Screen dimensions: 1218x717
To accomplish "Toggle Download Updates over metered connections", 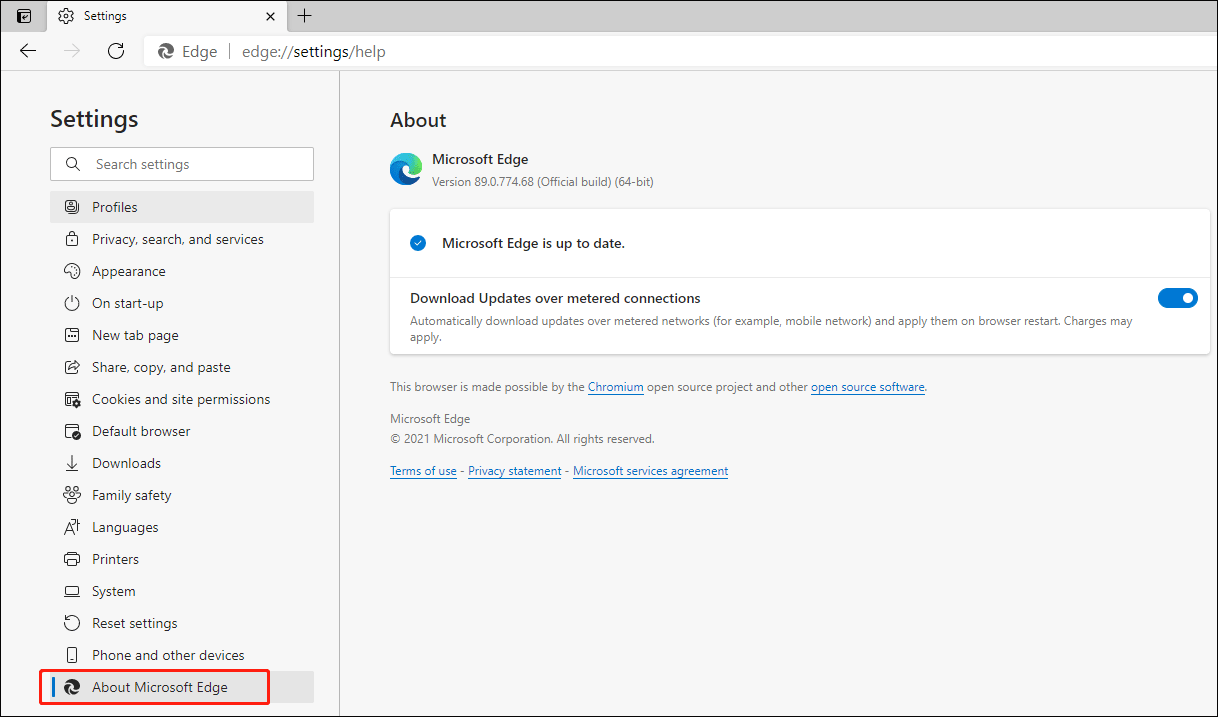I will 1178,297.
